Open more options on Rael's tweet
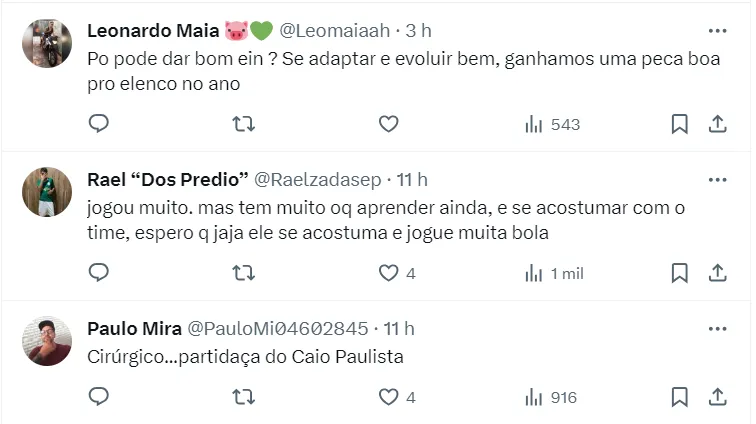The width and height of the screenshot is (756, 424). pyautogui.click(x=717, y=179)
